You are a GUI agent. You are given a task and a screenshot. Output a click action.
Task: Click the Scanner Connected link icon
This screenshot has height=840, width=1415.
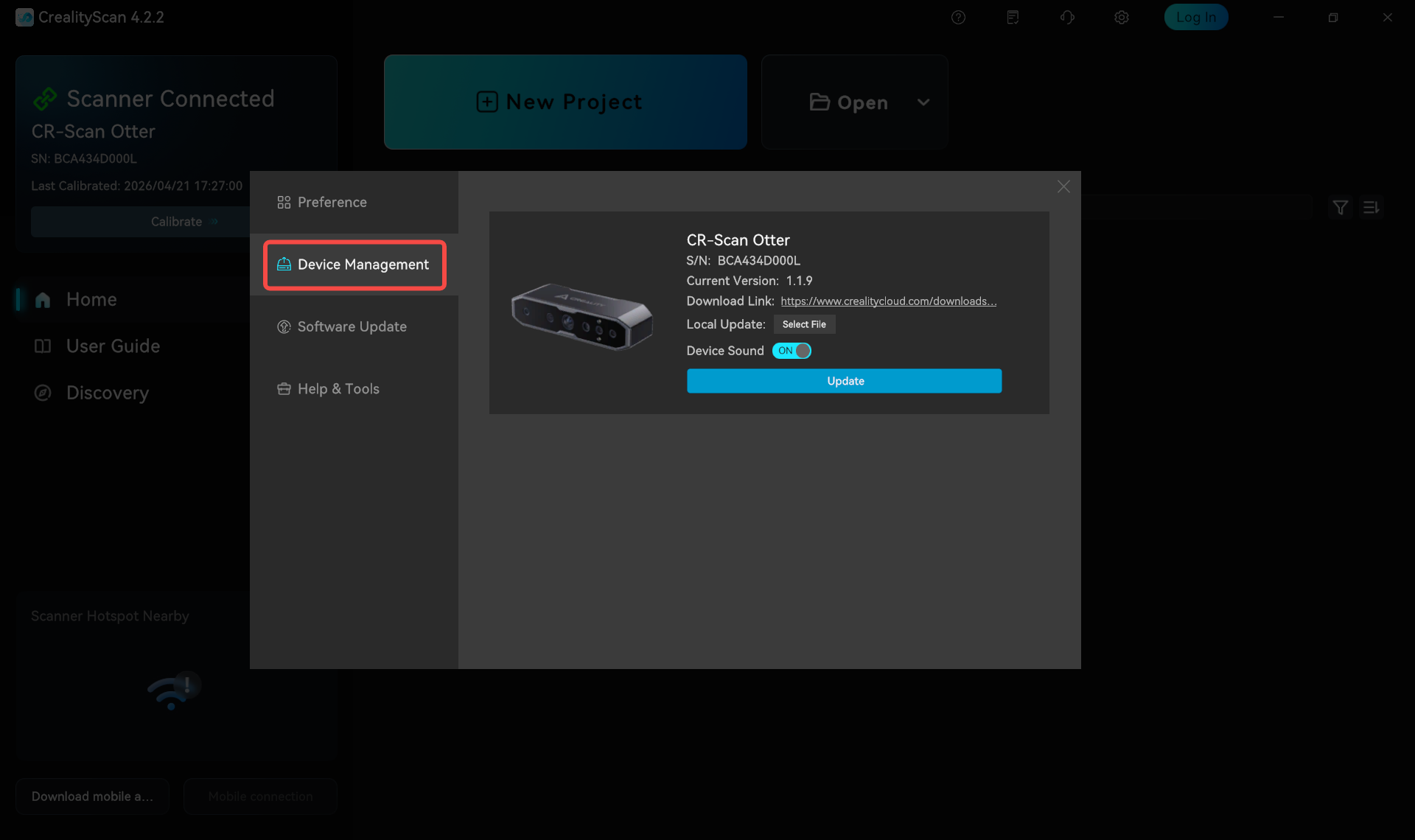[x=45, y=98]
